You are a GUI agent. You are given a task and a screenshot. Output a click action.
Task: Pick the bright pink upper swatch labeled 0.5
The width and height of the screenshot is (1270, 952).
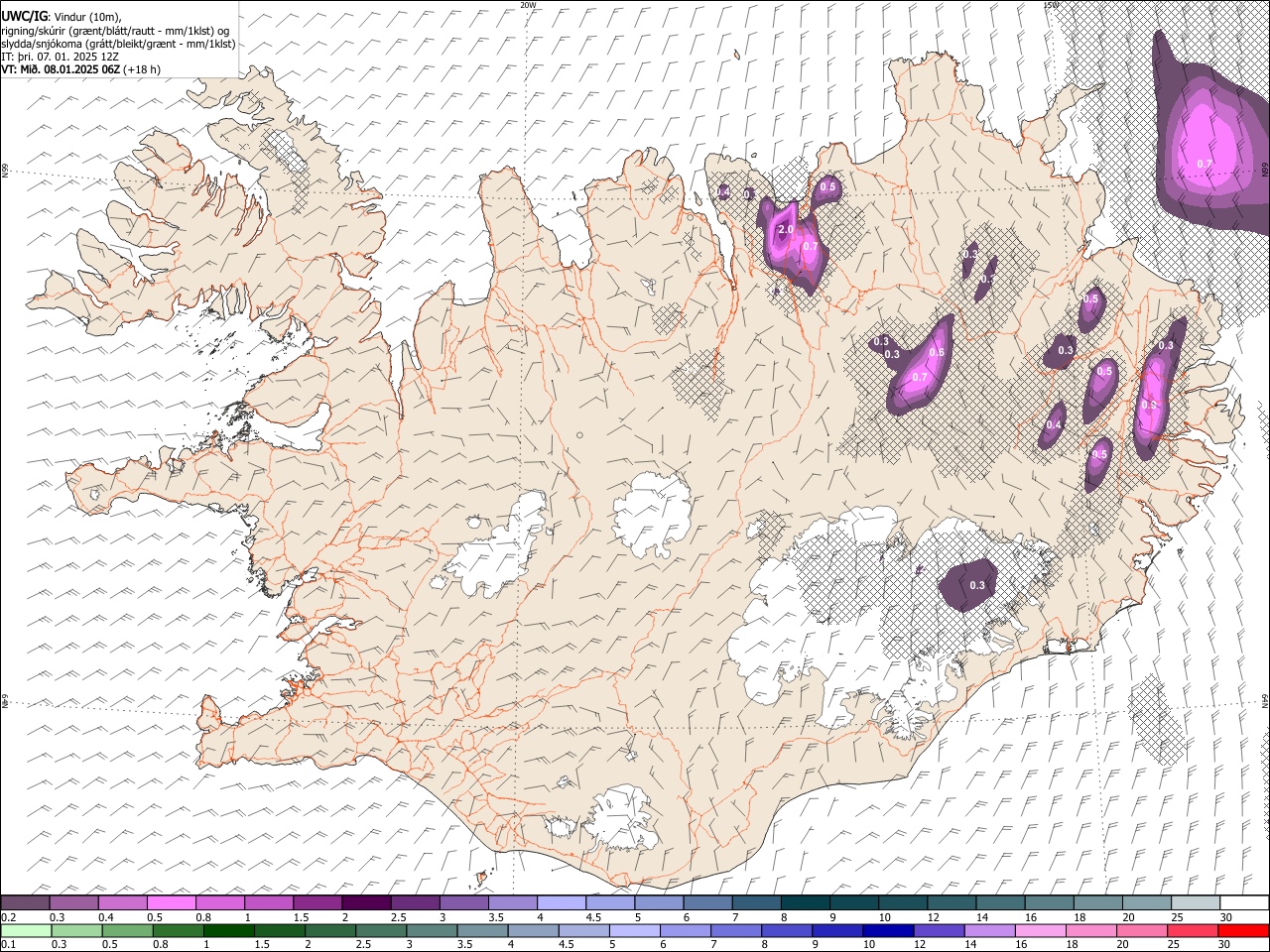click(x=171, y=902)
